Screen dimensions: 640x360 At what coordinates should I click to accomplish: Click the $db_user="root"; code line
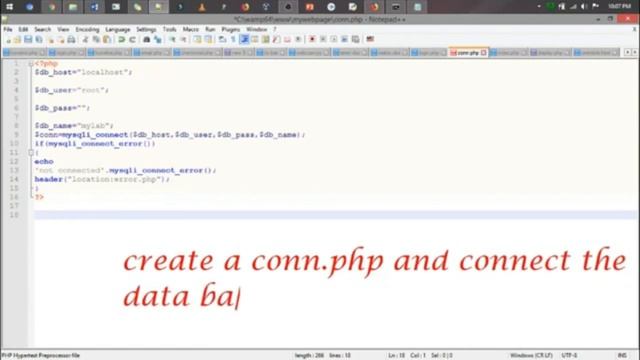pyautogui.click(x=71, y=90)
